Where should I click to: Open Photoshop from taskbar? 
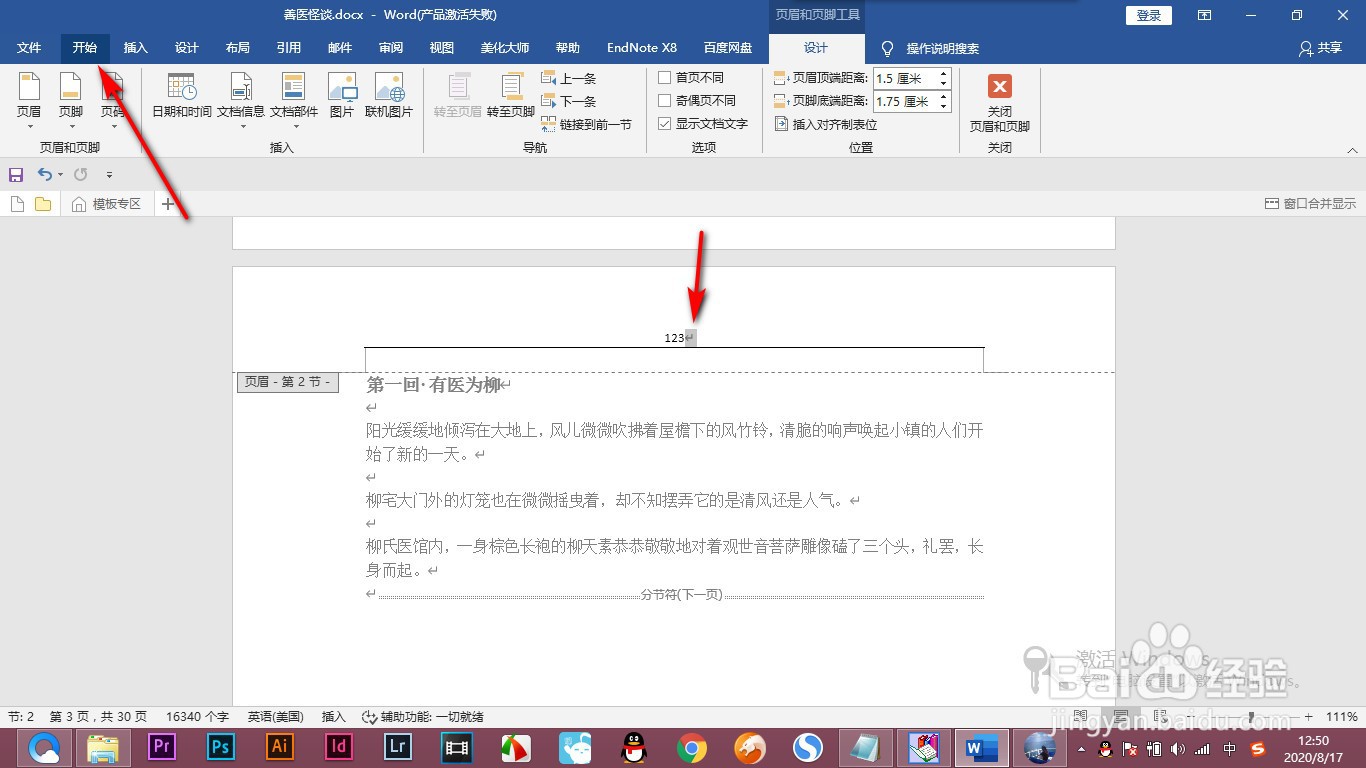coord(221,747)
